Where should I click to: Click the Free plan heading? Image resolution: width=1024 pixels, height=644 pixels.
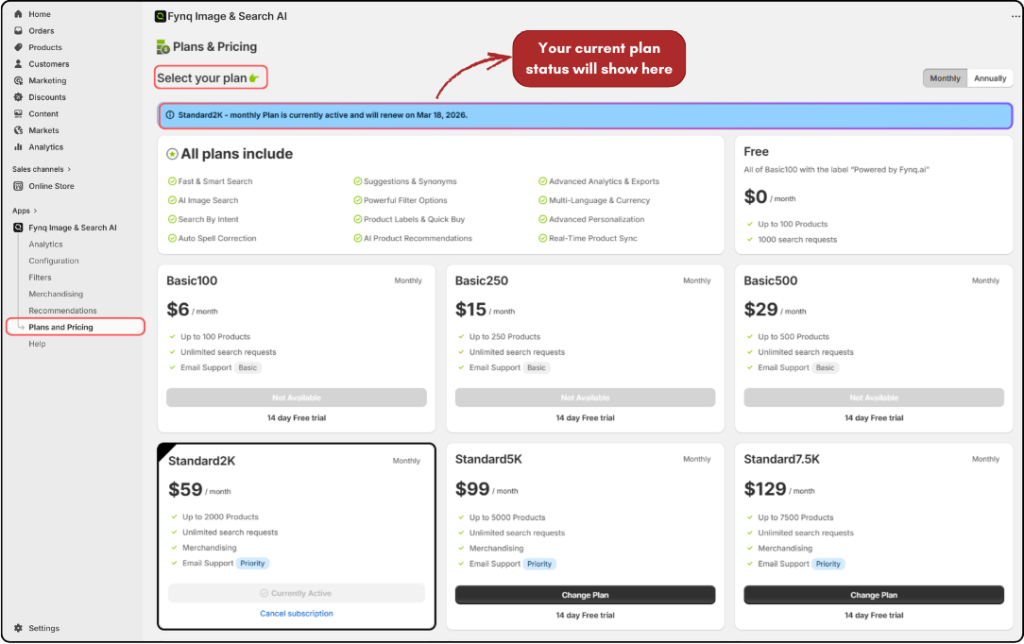(x=756, y=152)
